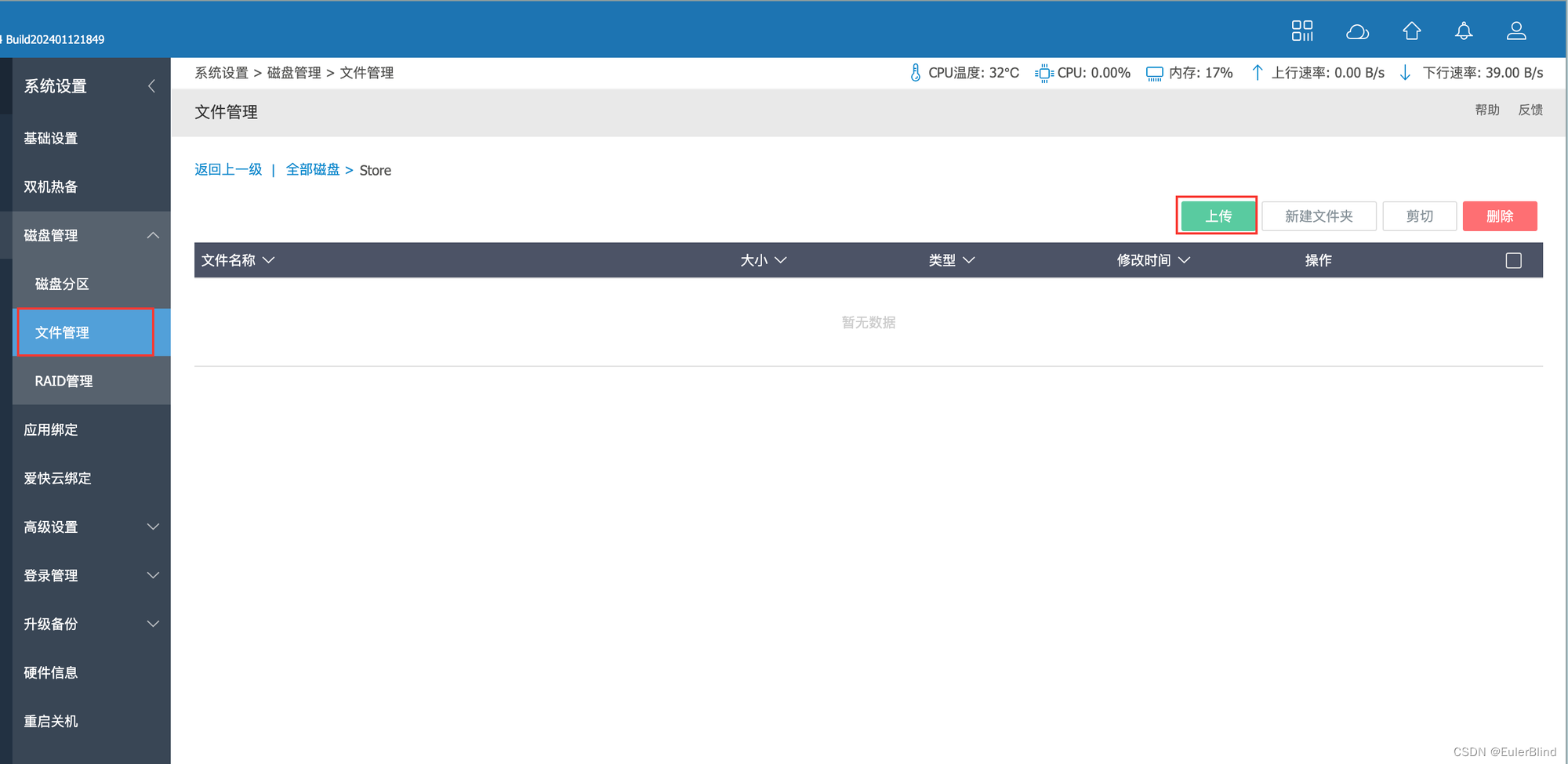Open the app grid icon in header

click(x=1302, y=31)
